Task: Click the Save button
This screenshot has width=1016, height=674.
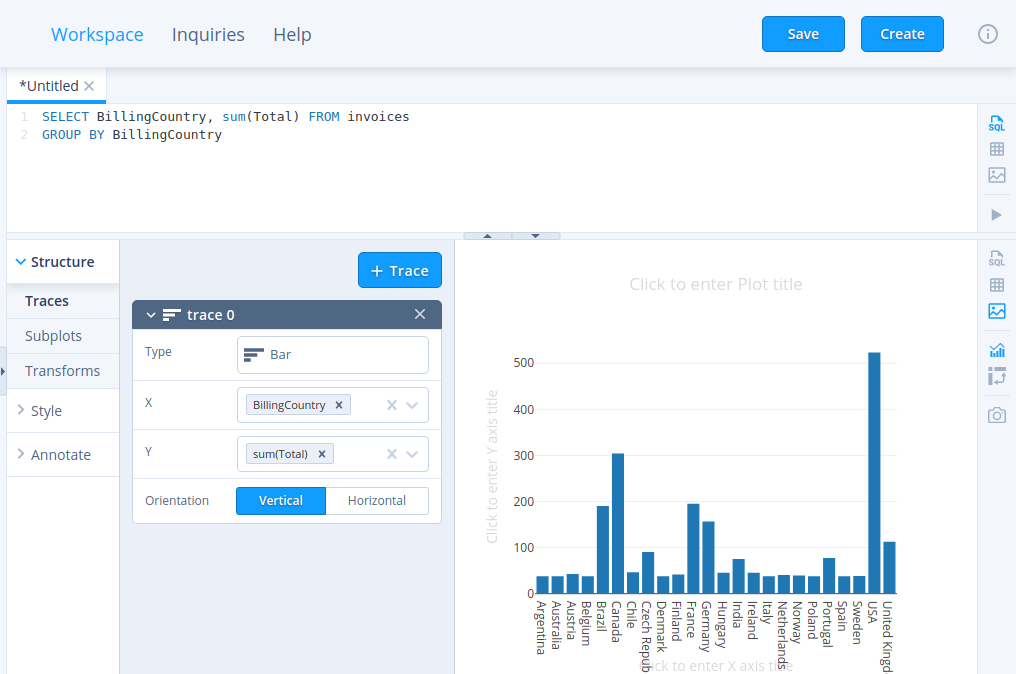Action: point(803,34)
